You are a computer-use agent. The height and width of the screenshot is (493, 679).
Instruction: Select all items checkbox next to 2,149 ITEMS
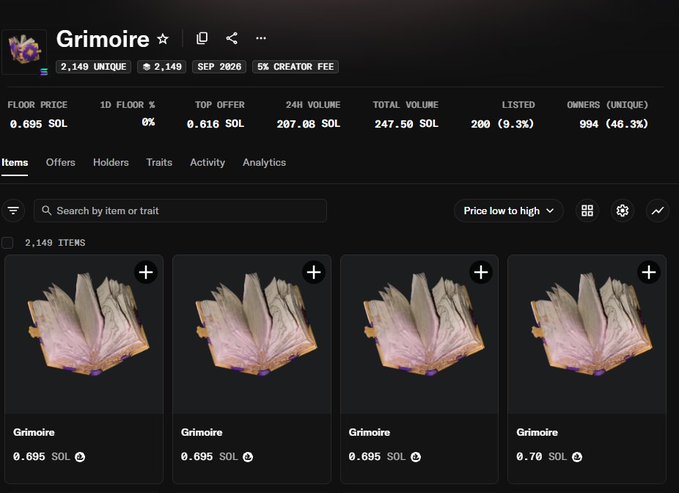(x=7, y=243)
